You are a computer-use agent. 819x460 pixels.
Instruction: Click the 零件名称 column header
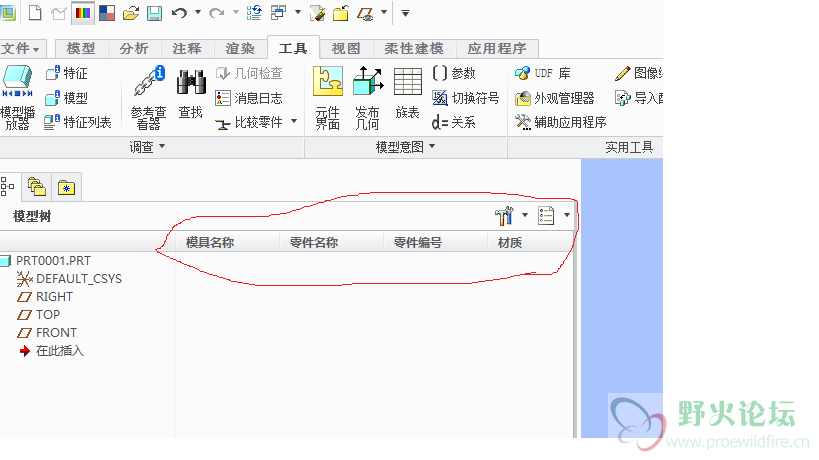(x=332, y=242)
